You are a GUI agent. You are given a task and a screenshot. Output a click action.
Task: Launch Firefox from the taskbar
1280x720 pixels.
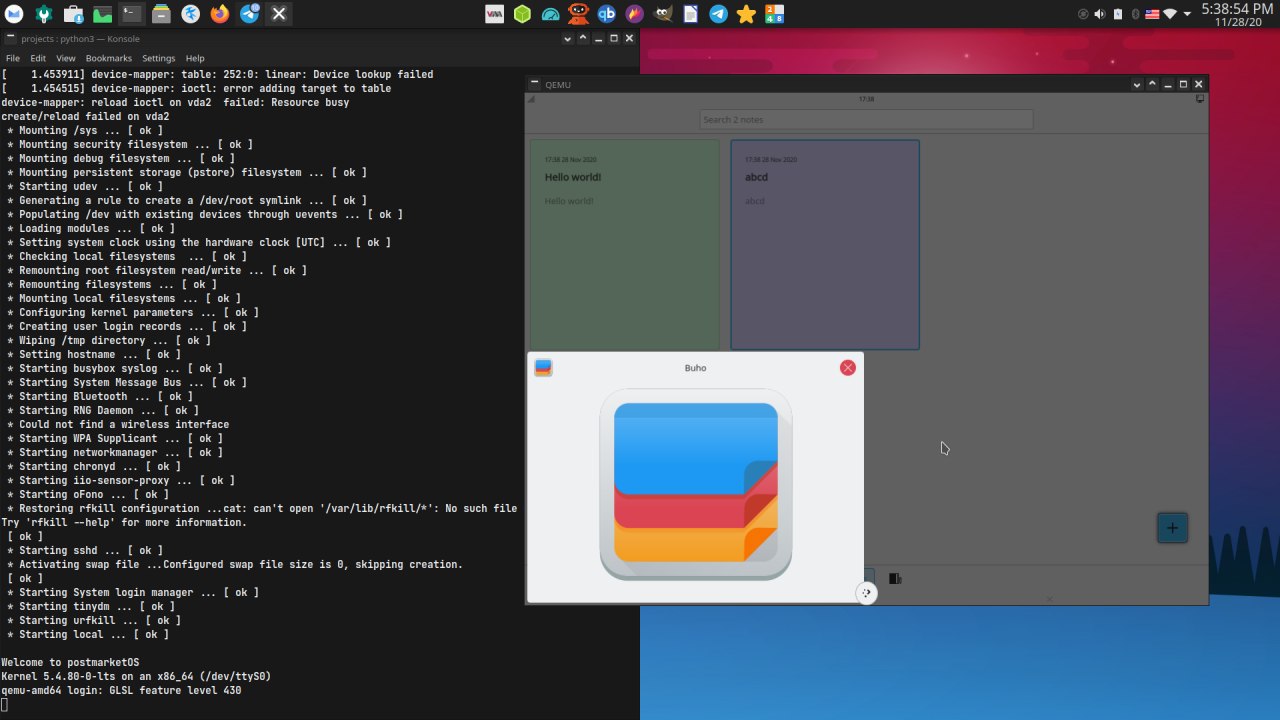tap(220, 14)
